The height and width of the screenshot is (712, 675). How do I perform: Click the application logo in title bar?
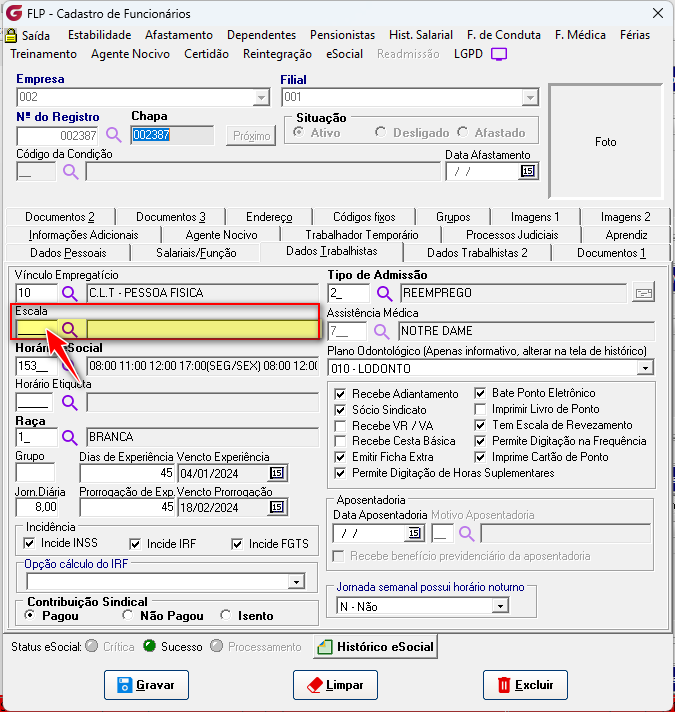click(x=14, y=13)
